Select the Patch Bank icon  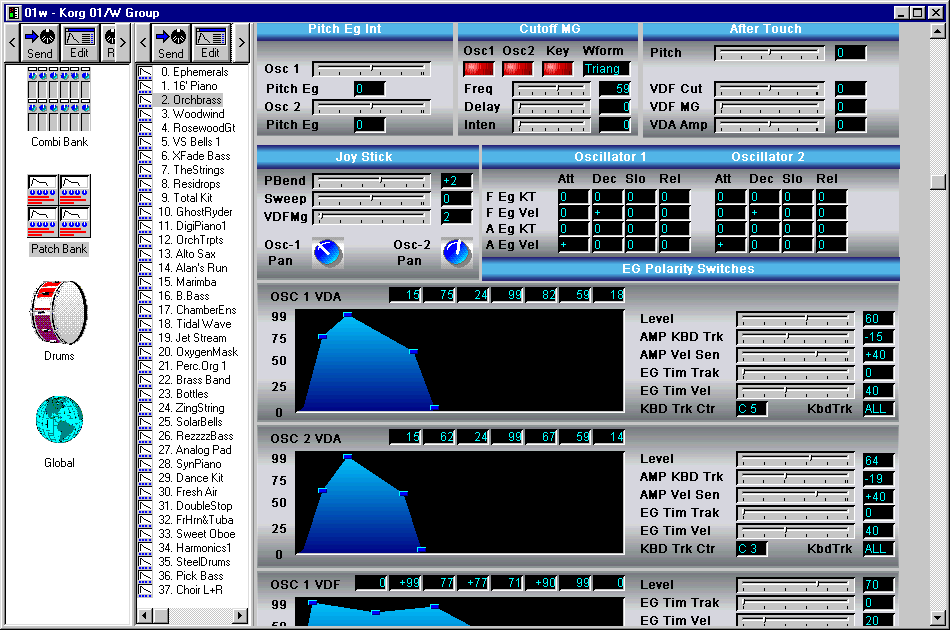59,206
